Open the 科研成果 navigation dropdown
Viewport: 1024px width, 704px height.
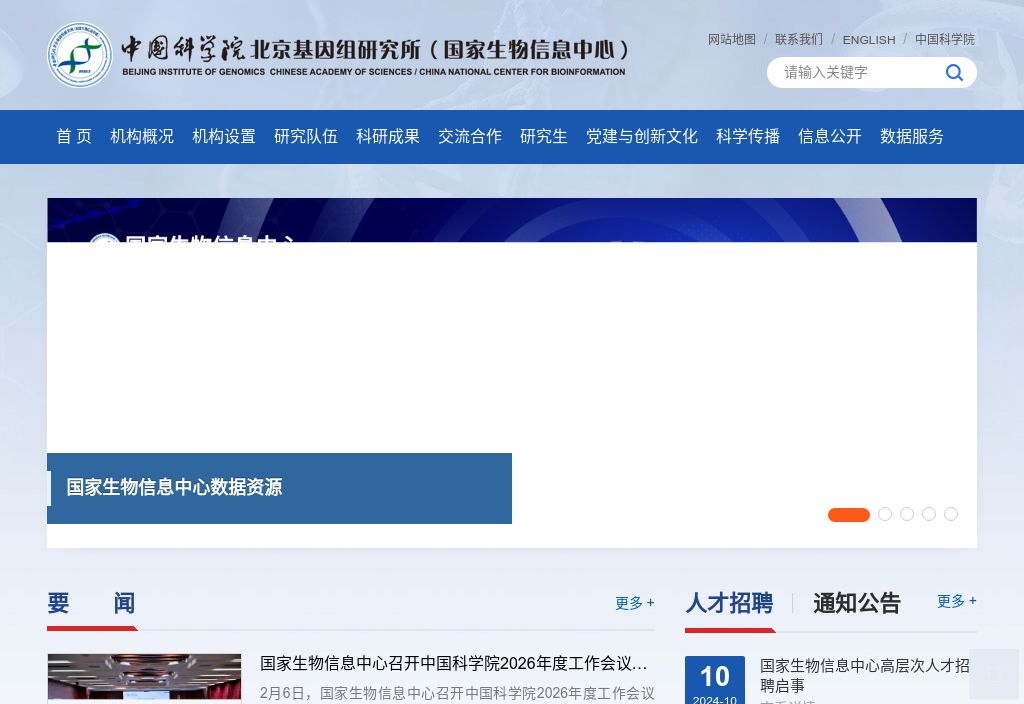388,136
